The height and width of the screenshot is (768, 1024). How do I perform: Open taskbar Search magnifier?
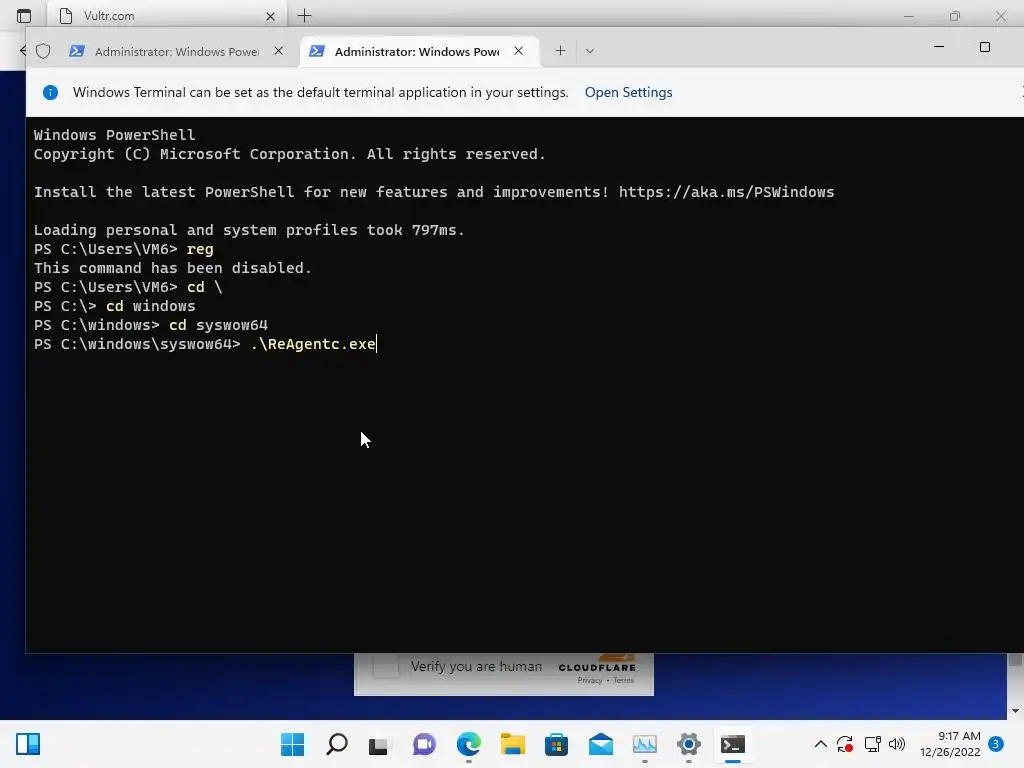336,744
